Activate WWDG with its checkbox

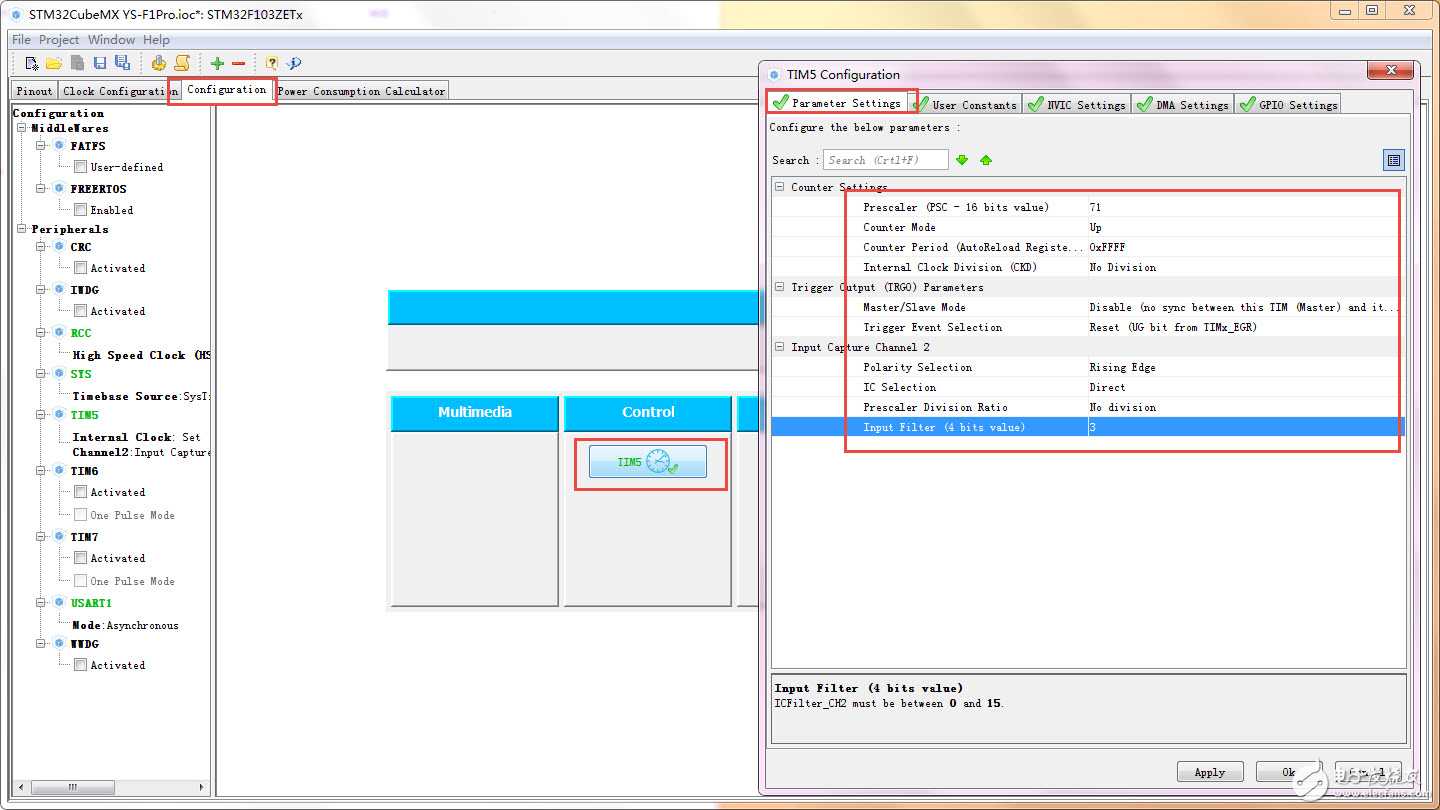80,665
